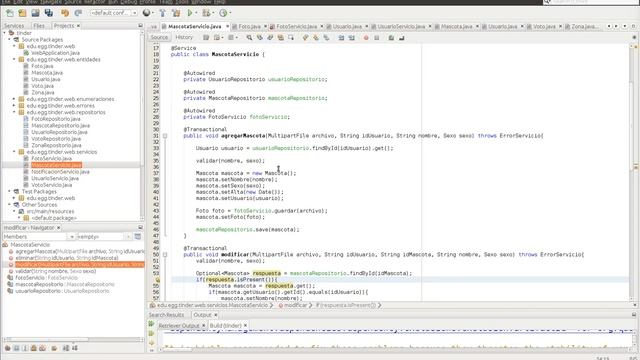Open the Search Results tab

click(166, 315)
